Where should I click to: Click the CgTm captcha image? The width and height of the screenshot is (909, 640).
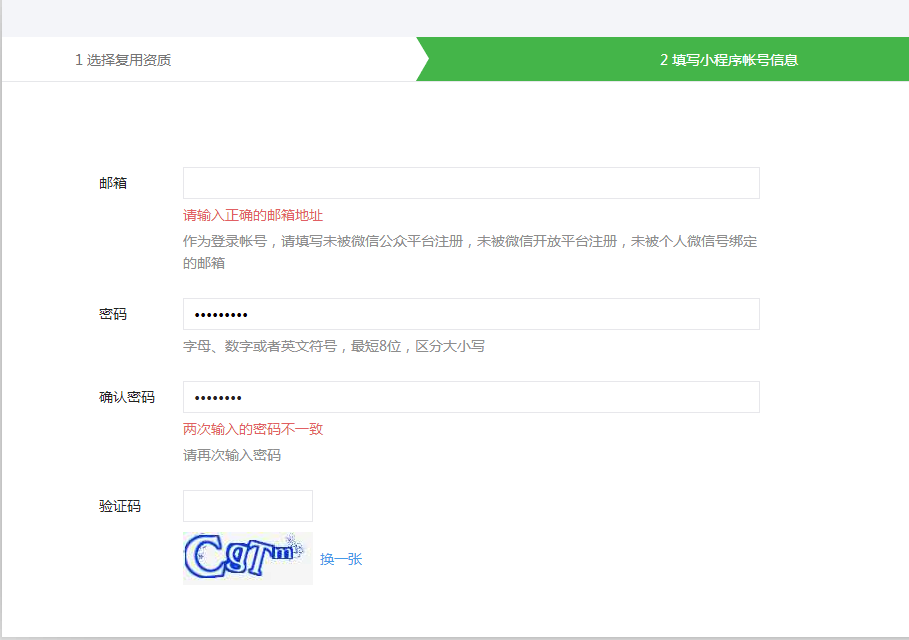tap(248, 558)
